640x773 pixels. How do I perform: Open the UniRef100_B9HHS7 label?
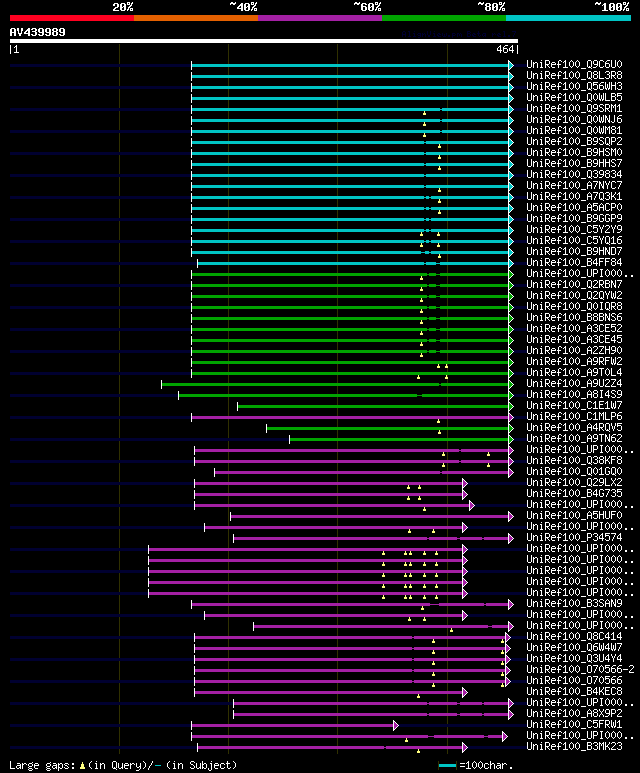[x=574, y=164]
